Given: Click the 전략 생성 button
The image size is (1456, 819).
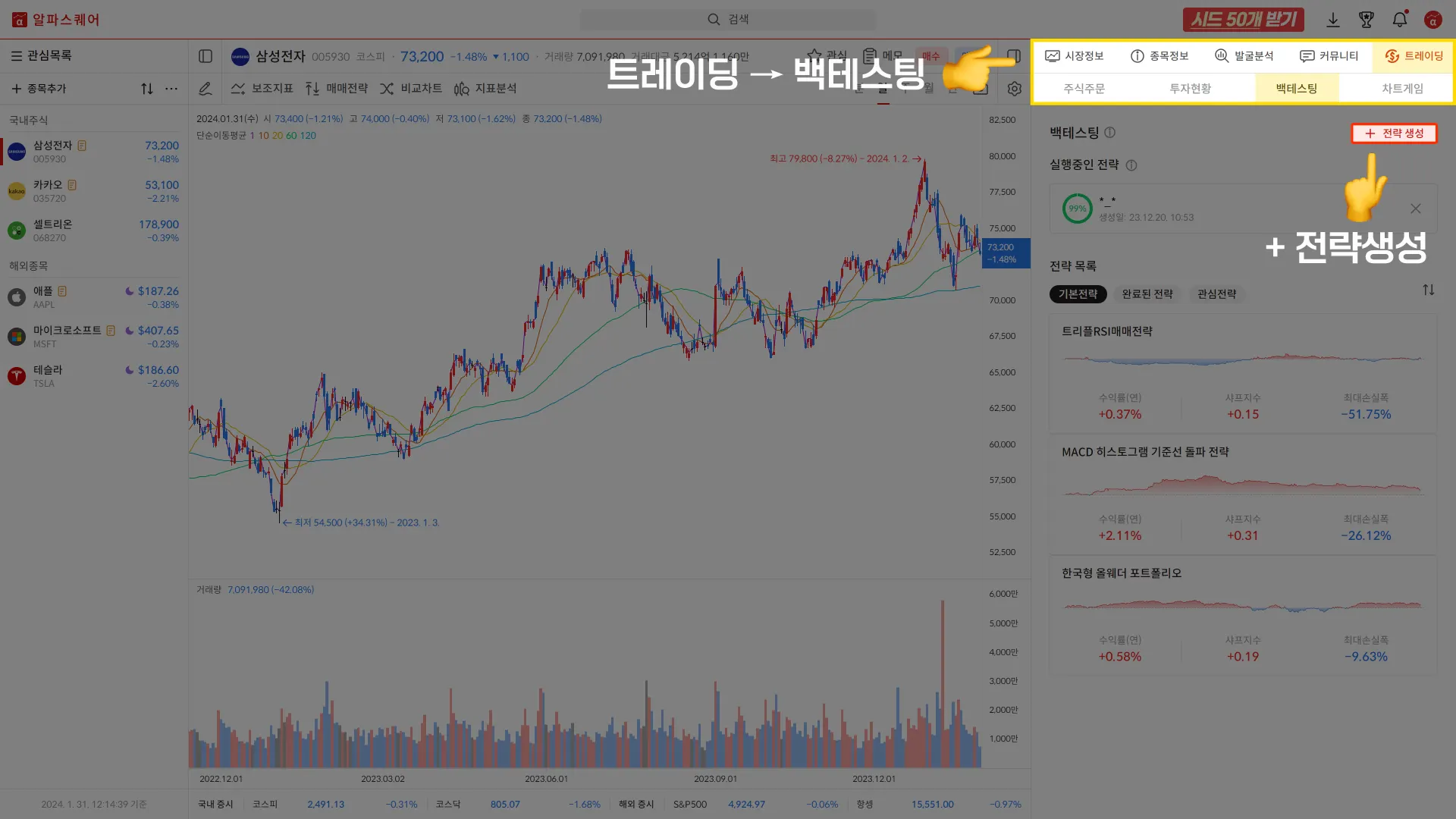Looking at the screenshot, I should 1394,133.
